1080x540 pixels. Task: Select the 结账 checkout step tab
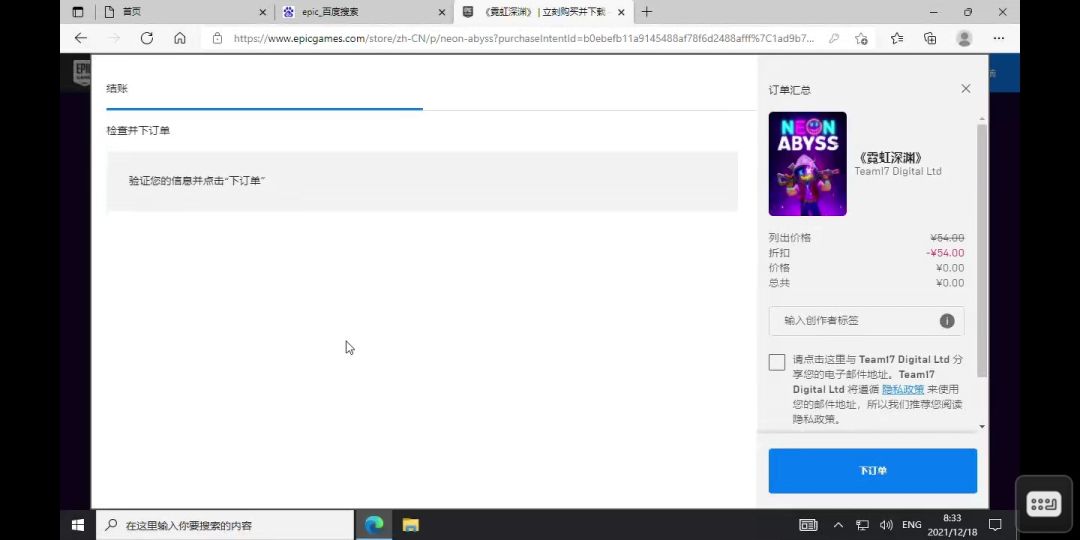click(x=117, y=88)
